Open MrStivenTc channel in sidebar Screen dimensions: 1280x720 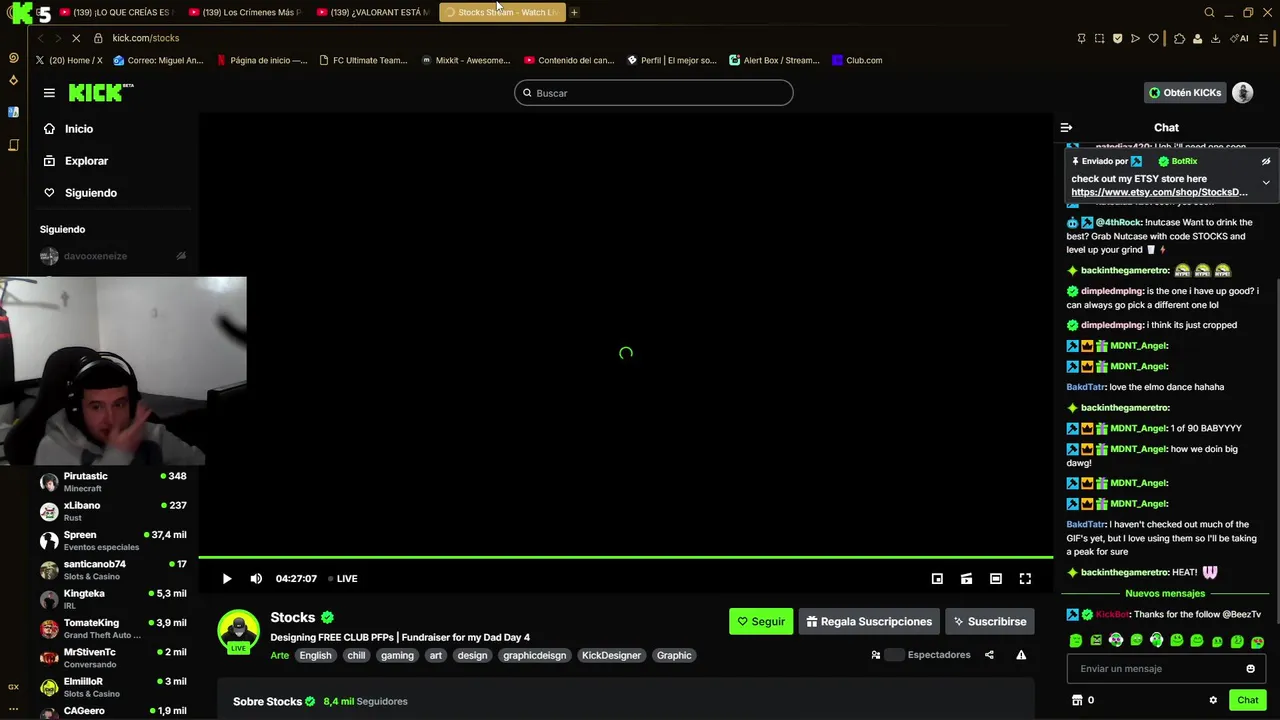(x=113, y=658)
